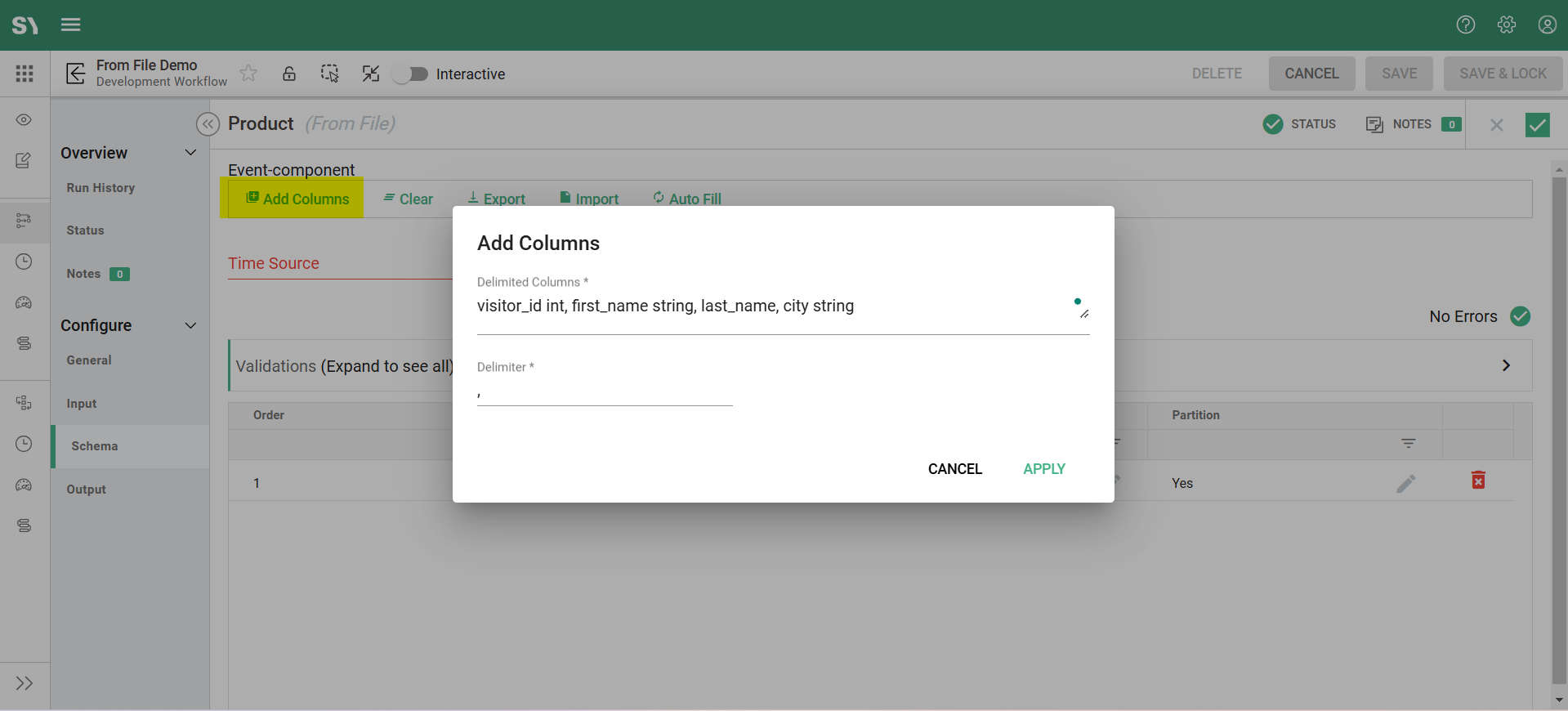Collapse the Configure section

pos(190,325)
